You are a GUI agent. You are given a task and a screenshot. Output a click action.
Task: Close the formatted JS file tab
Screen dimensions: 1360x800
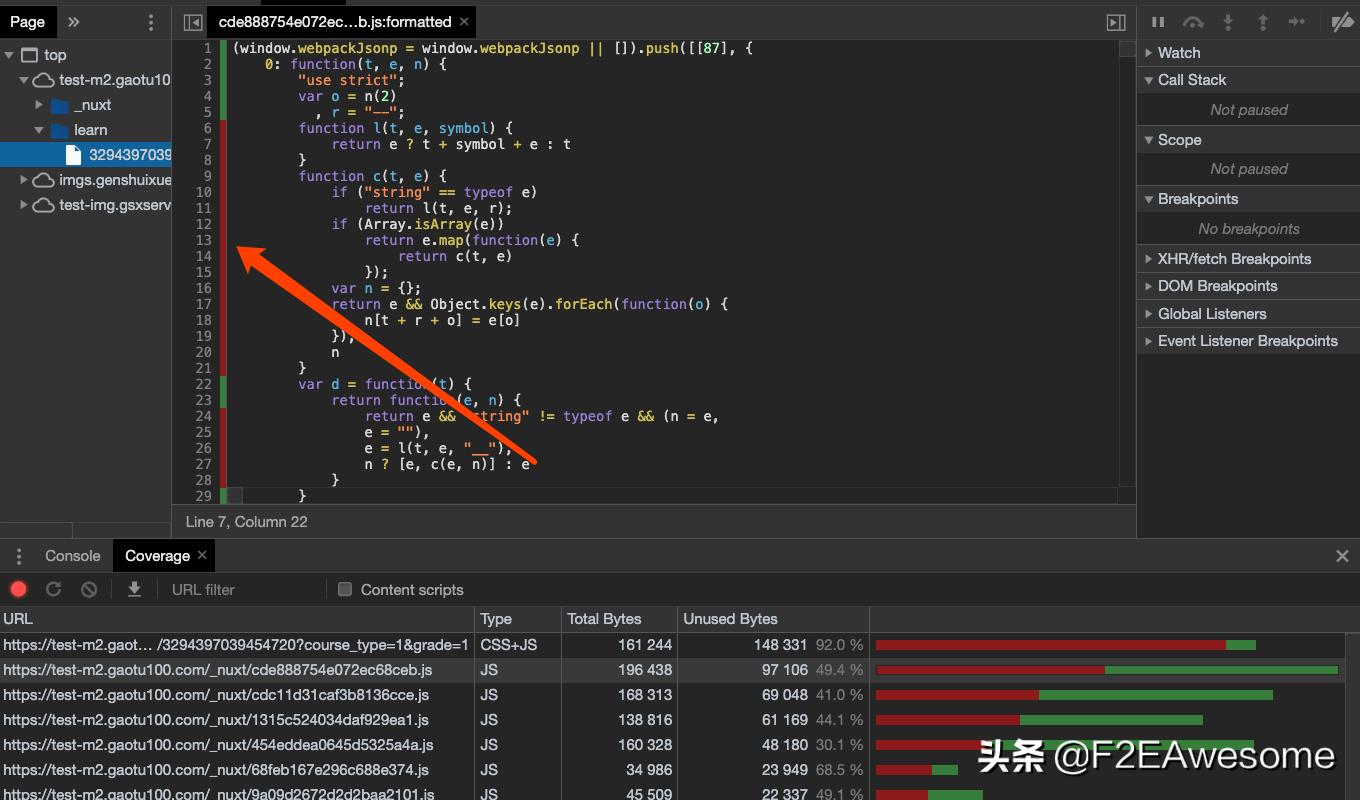coord(465,21)
